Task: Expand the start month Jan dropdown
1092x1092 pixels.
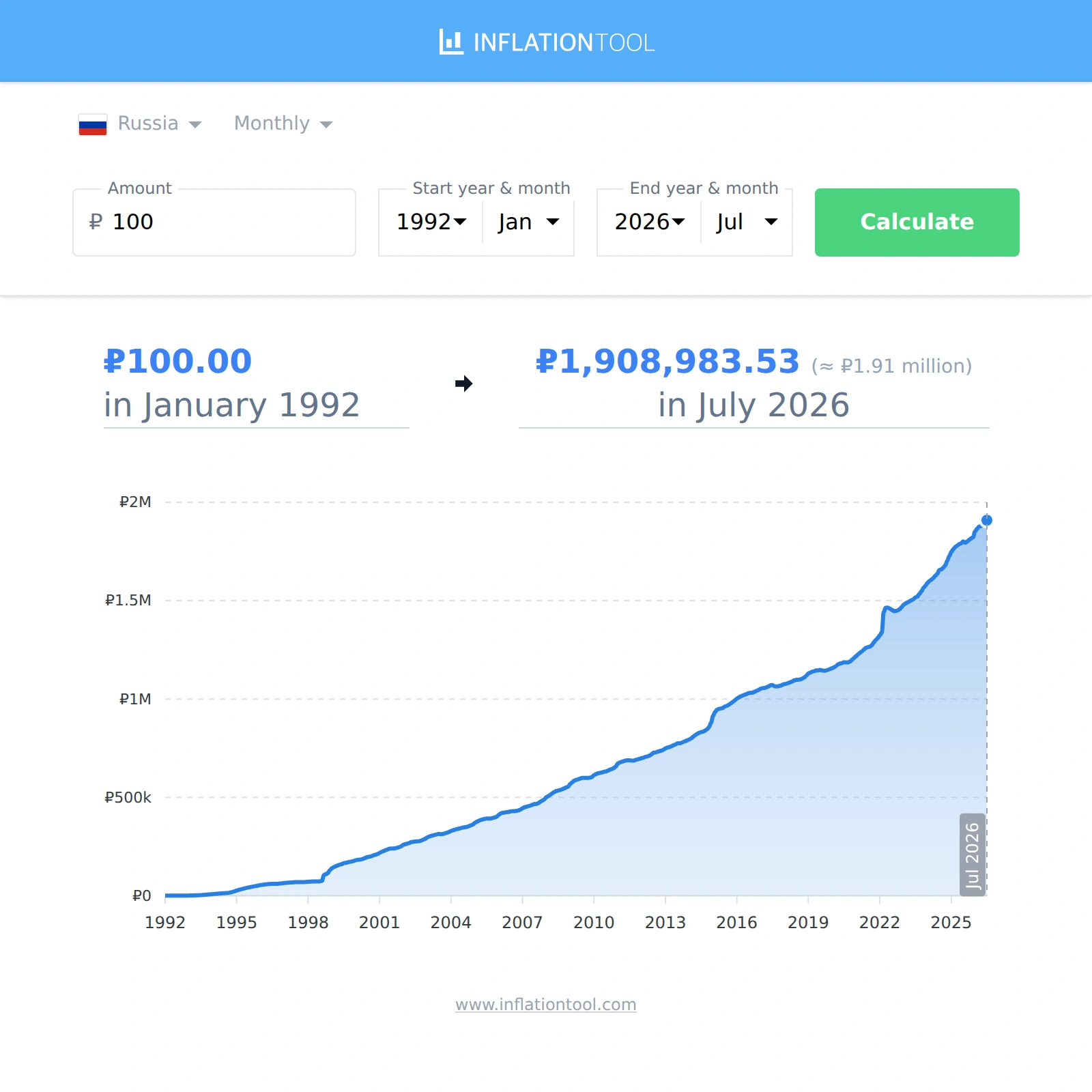Action: point(528,222)
